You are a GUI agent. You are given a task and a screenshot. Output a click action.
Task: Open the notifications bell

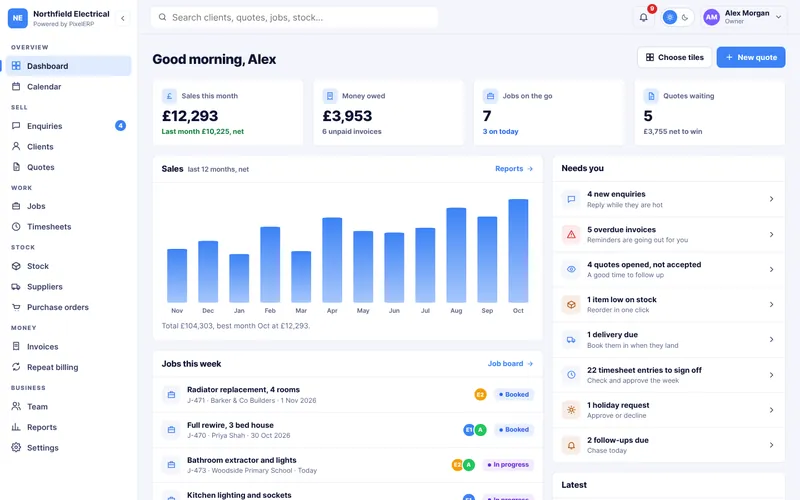pos(643,17)
